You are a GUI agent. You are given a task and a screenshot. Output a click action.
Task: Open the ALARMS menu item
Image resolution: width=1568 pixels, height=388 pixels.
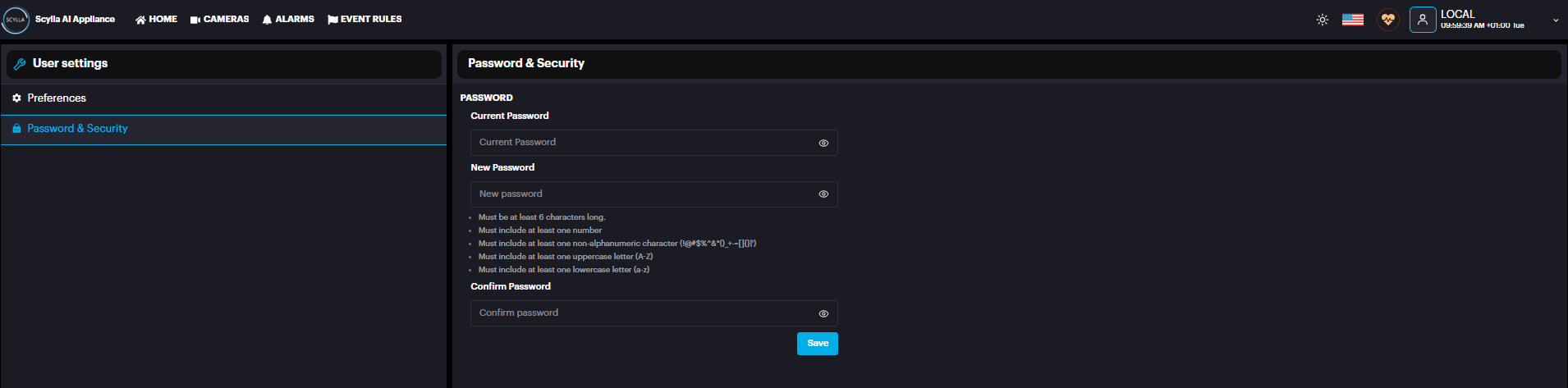(x=288, y=19)
